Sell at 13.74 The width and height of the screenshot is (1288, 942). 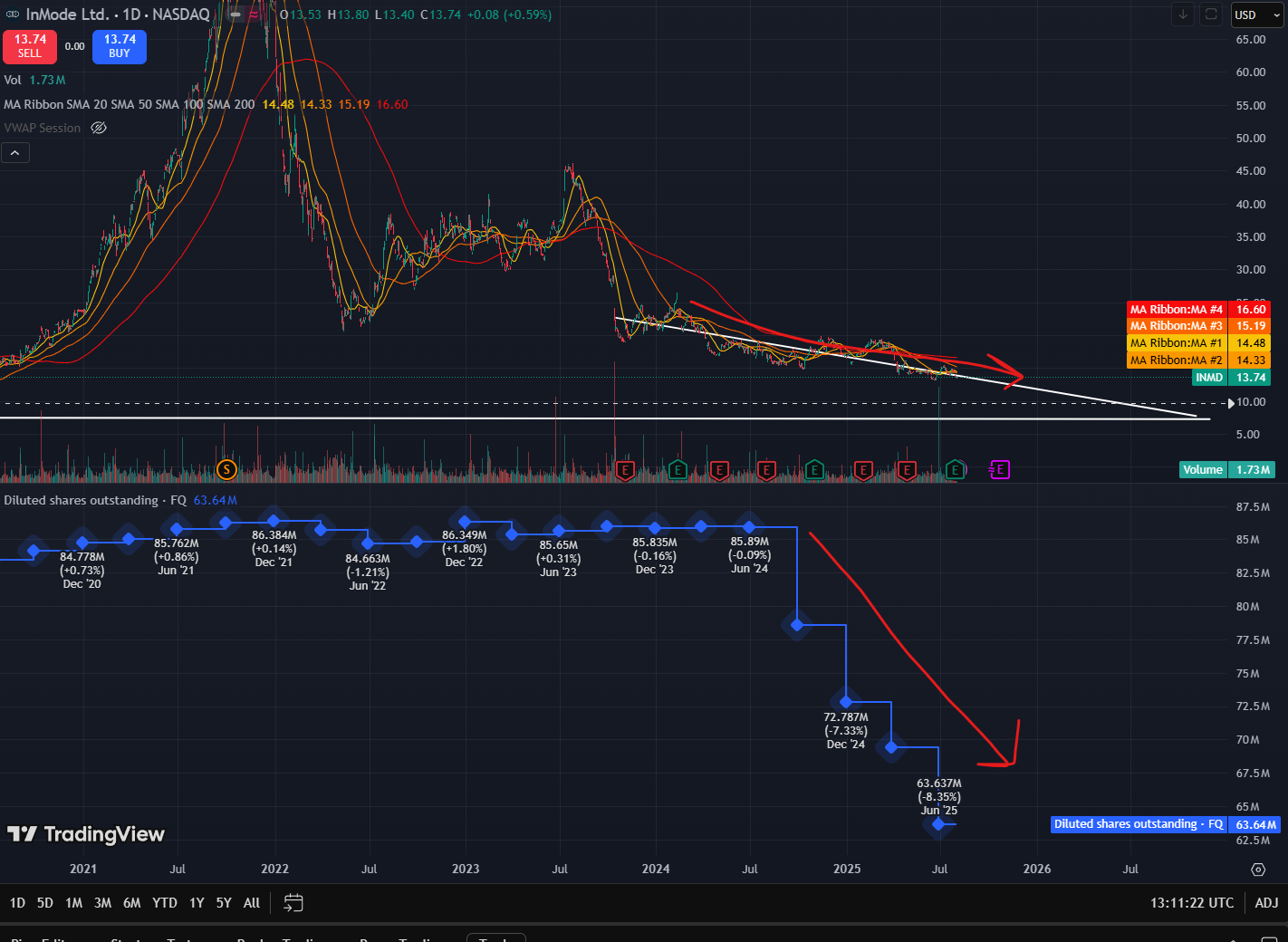pos(30,46)
